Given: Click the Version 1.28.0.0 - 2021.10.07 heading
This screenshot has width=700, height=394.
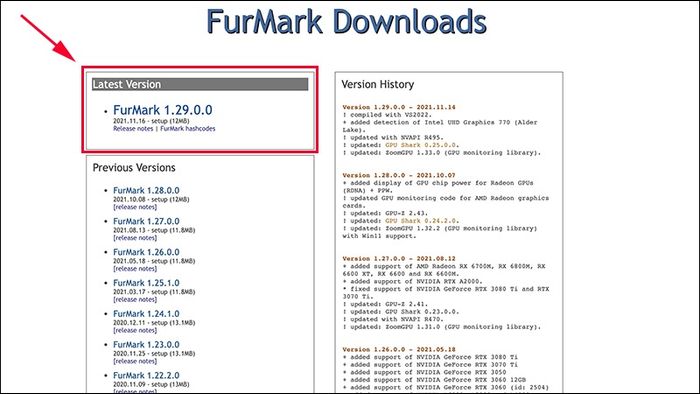Looking at the screenshot, I should [399, 175].
